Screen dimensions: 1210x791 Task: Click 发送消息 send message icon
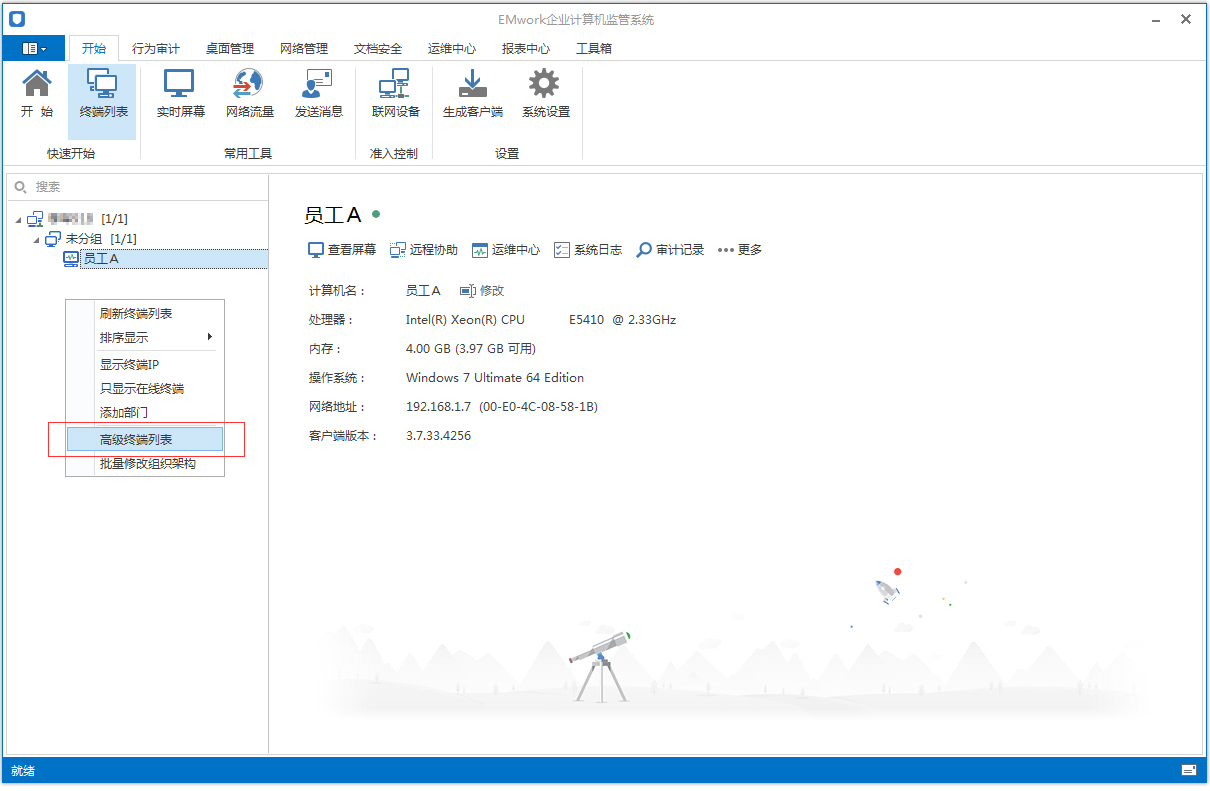[318, 95]
